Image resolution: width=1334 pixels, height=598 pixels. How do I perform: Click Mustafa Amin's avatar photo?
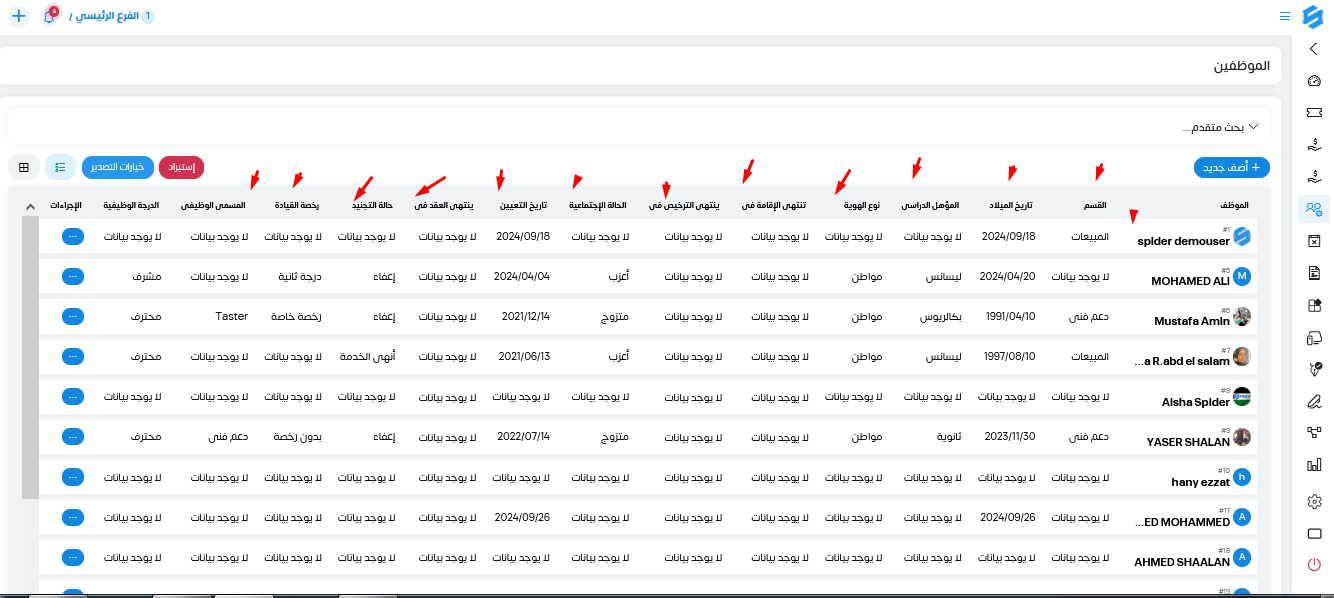pyautogui.click(x=1242, y=316)
